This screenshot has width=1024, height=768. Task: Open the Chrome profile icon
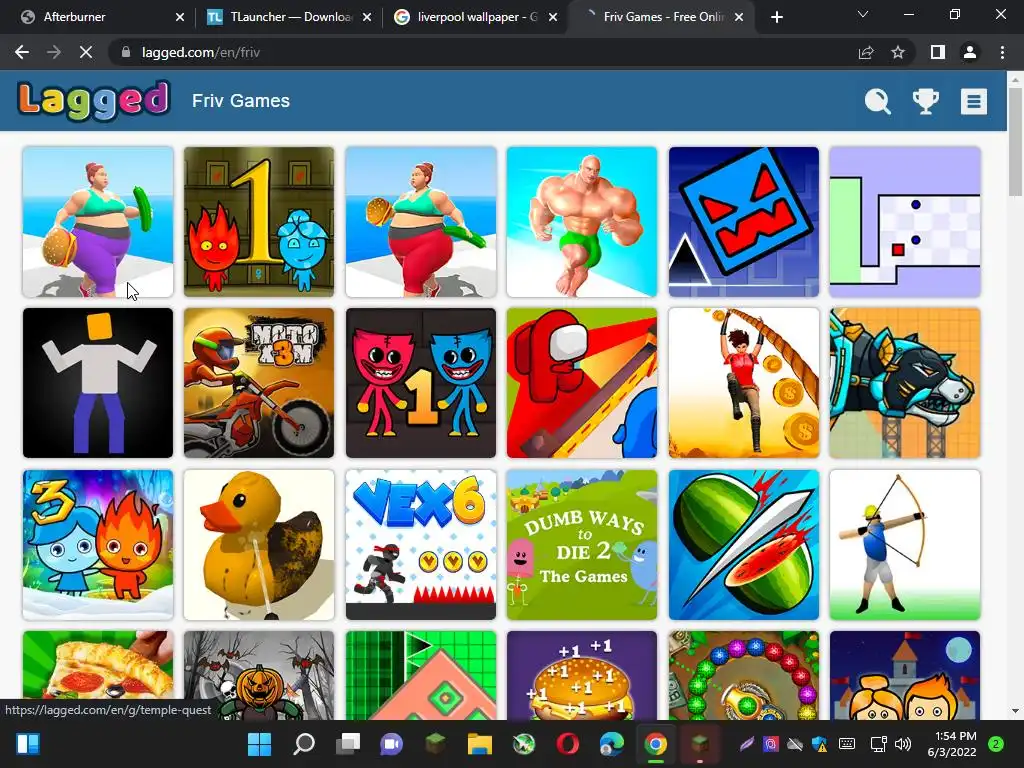coord(970,52)
